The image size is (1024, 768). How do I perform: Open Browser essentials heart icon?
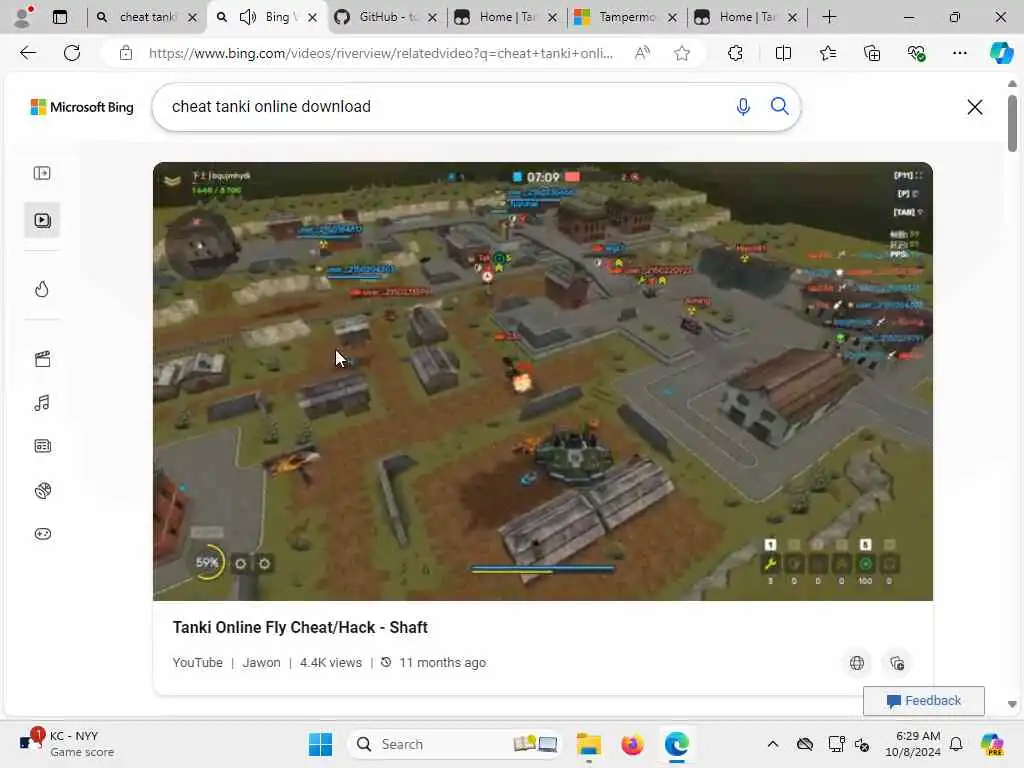[916, 53]
